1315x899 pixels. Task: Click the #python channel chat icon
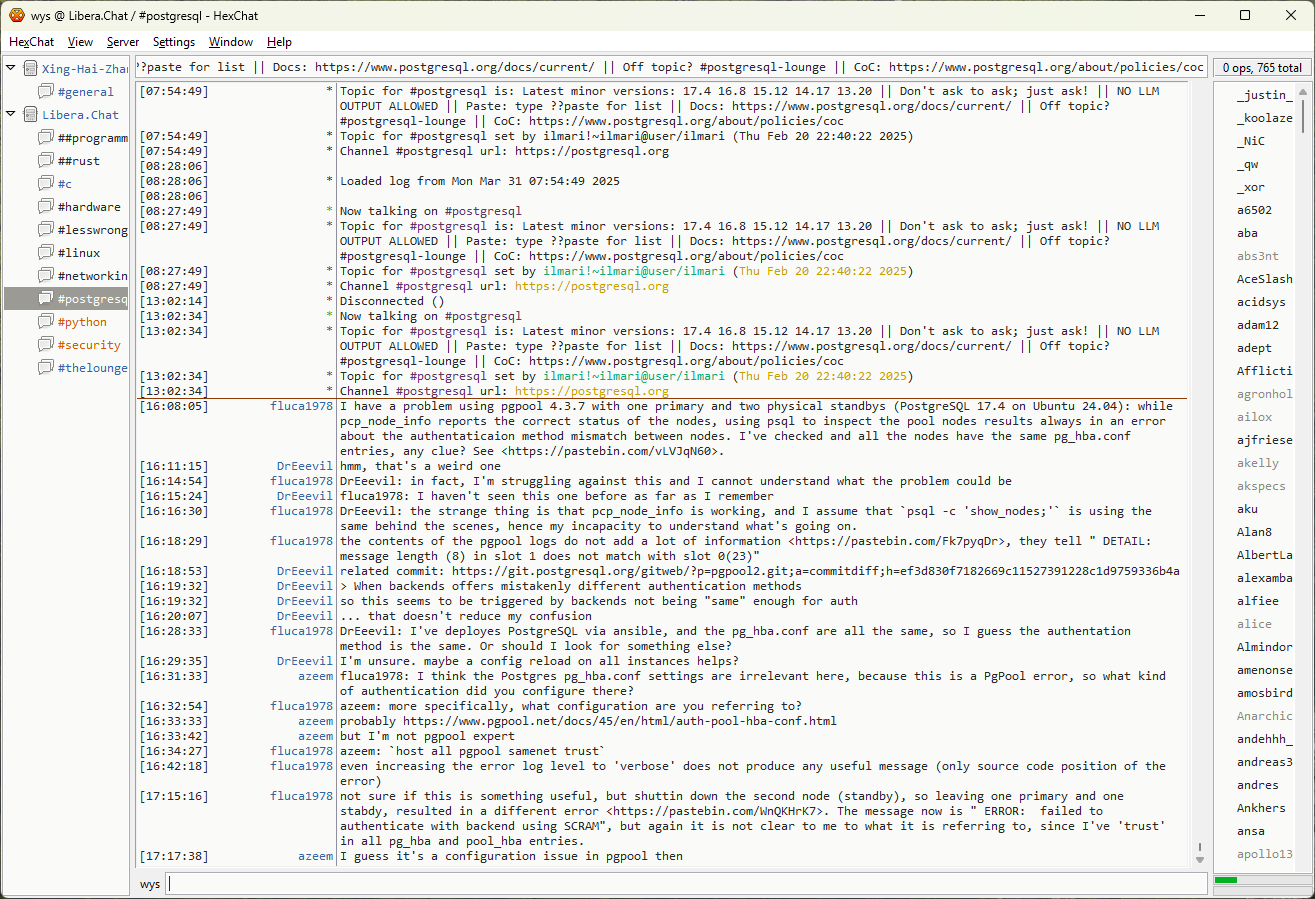45,322
